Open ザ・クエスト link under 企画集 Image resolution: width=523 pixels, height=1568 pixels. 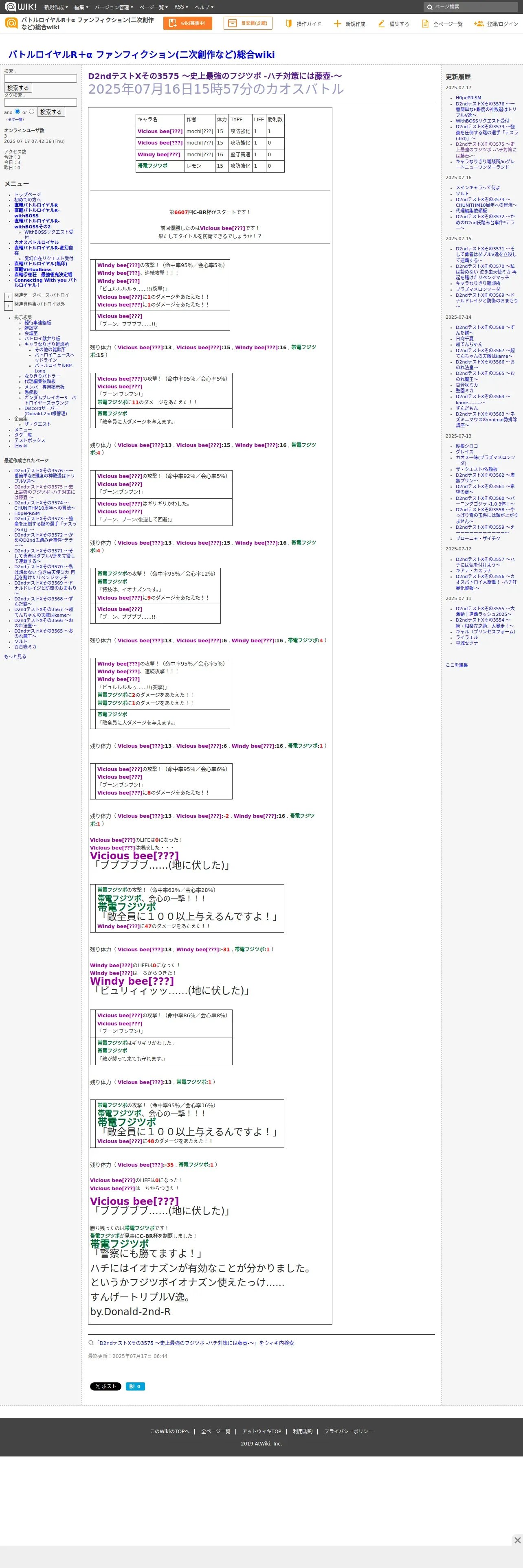[x=38, y=424]
